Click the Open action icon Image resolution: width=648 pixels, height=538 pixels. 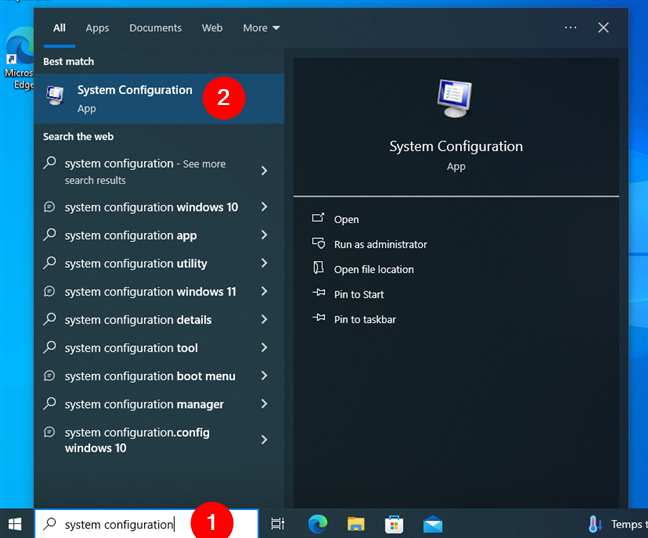[x=318, y=218]
